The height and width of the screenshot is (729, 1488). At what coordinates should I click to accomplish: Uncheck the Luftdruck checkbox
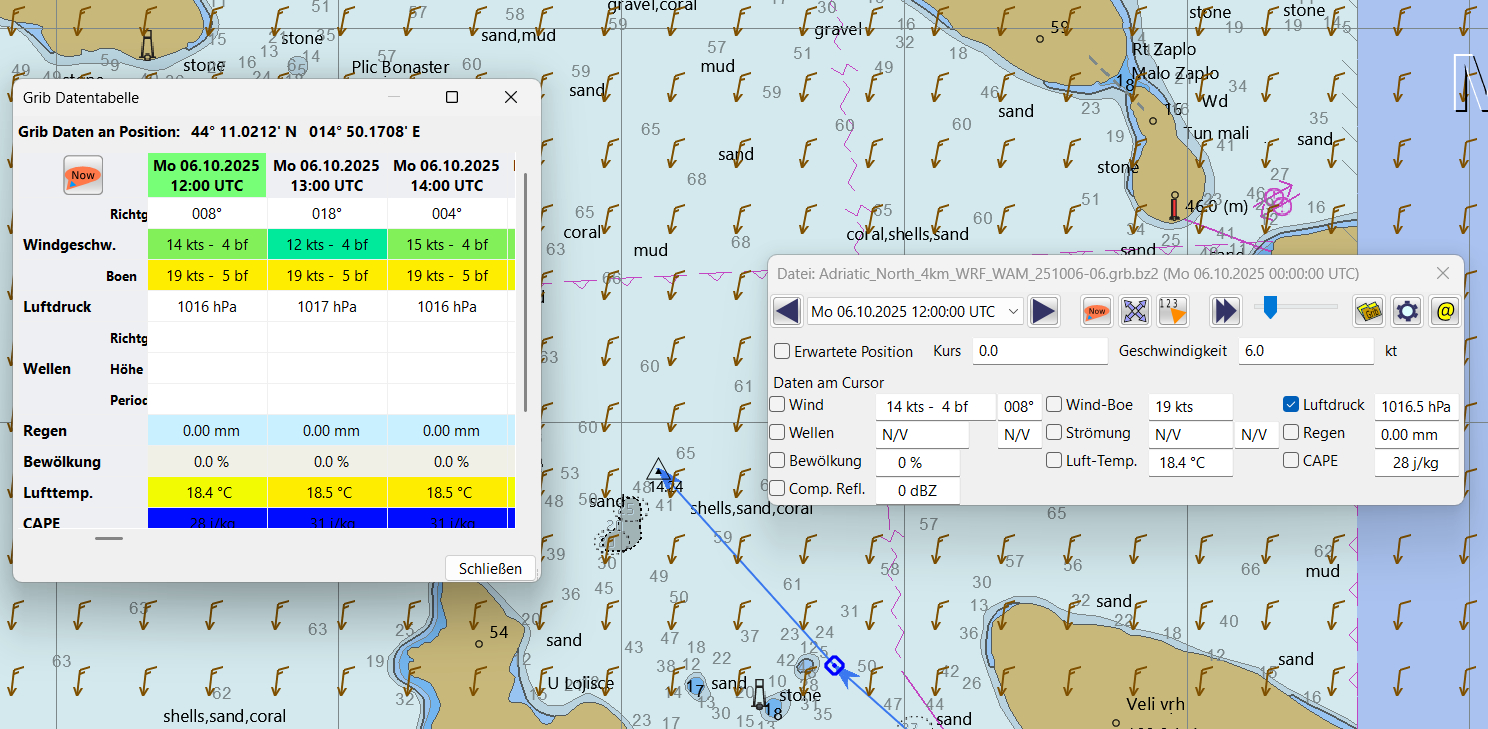(x=1291, y=405)
